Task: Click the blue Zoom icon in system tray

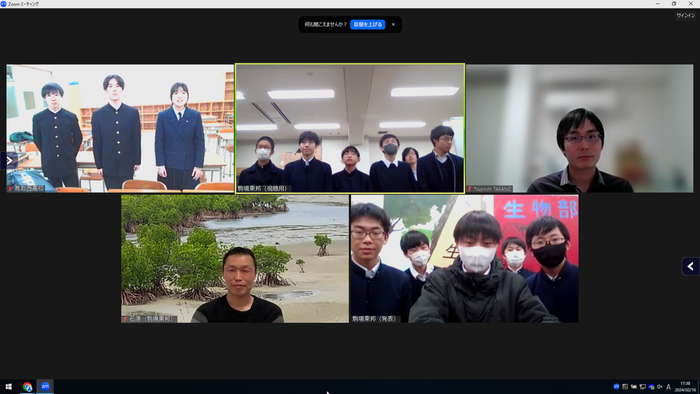Action: (617, 387)
